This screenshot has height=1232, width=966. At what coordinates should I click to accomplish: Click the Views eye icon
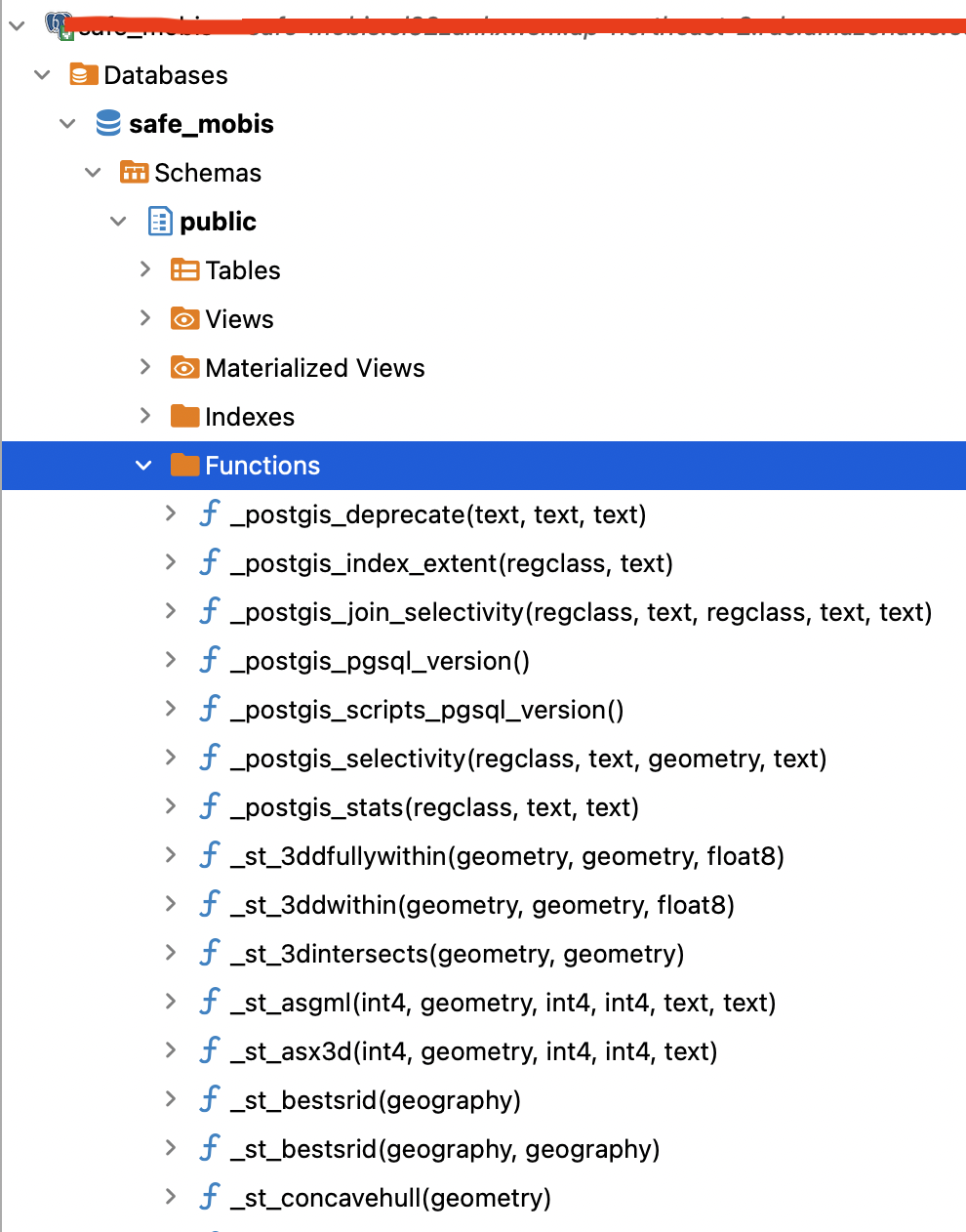point(184,318)
